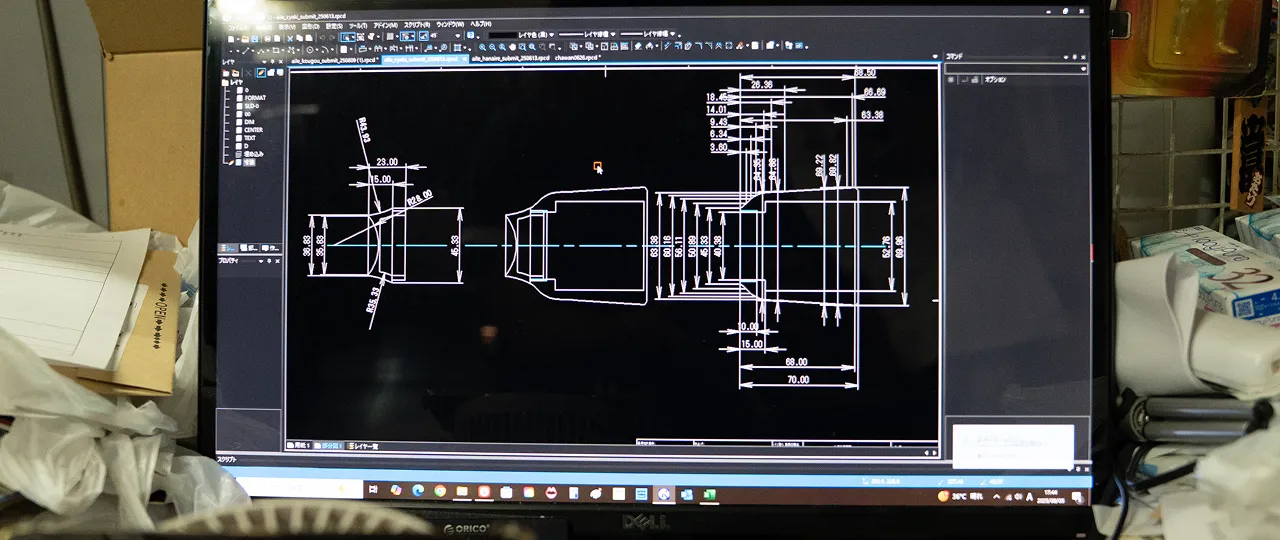The image size is (1280, 540).
Task: Open the layer line type dropdown
Action: (x=612, y=35)
